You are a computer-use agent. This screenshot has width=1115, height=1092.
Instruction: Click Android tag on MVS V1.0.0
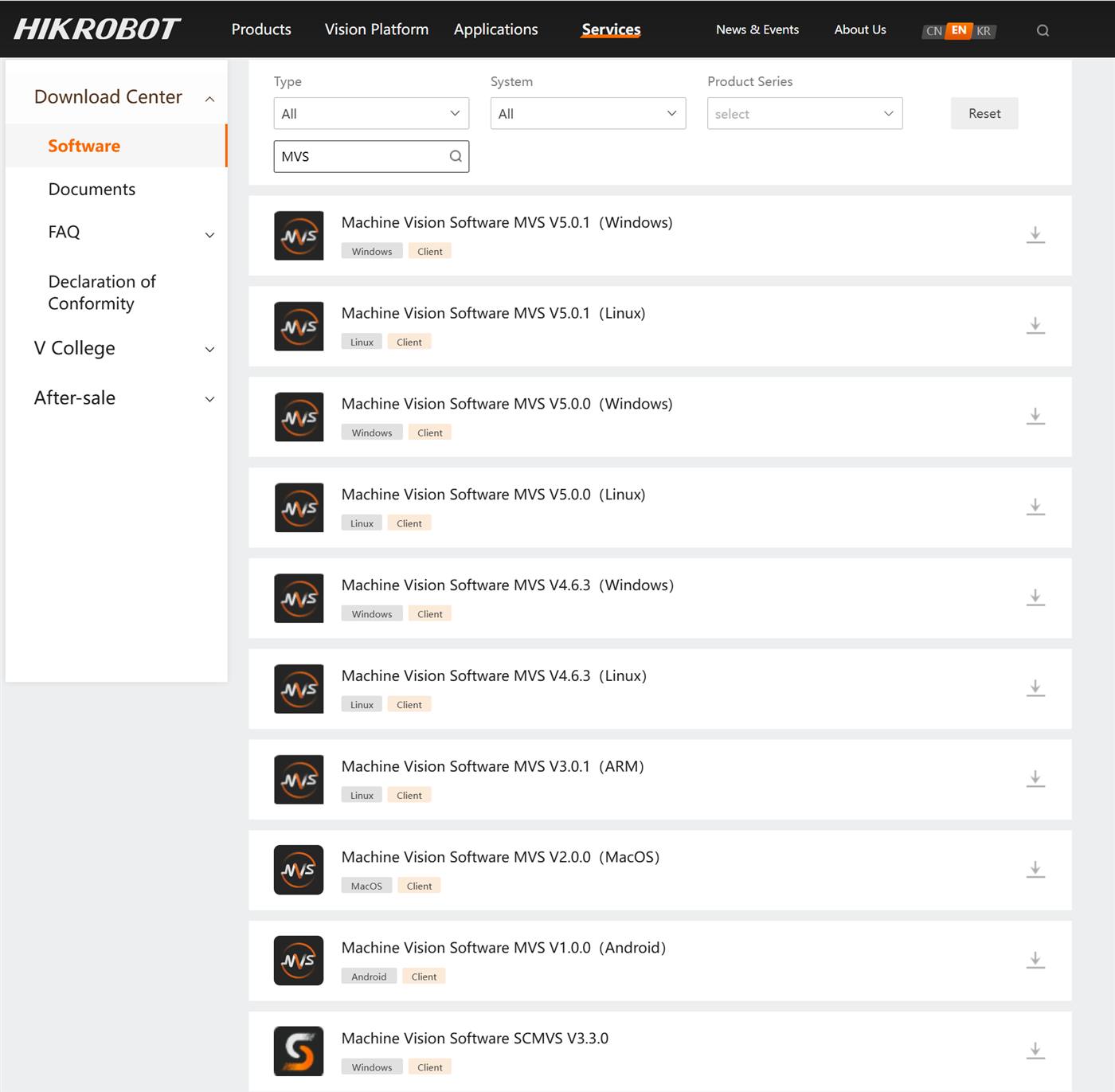369,977
